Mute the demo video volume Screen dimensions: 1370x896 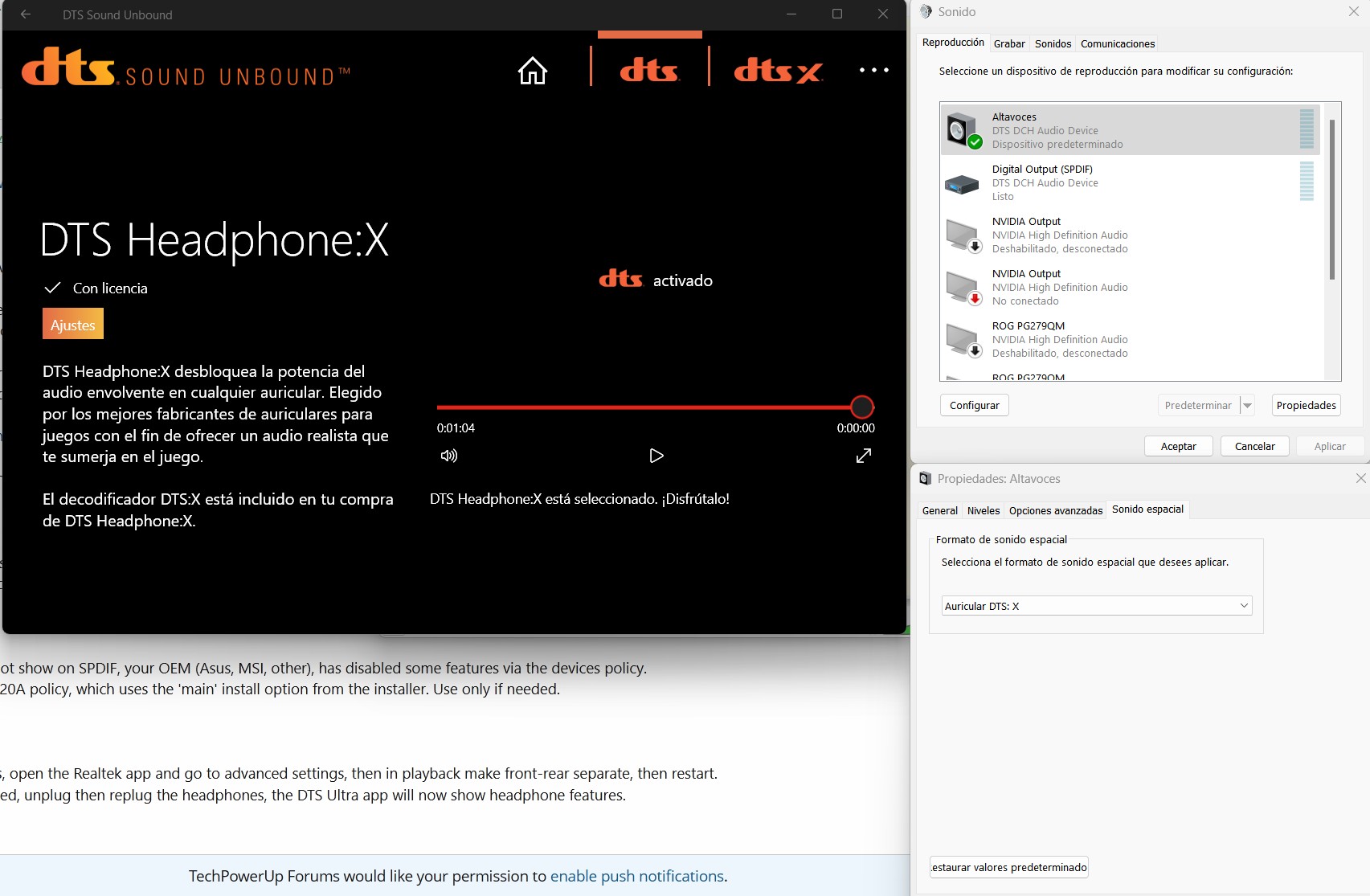tap(449, 456)
